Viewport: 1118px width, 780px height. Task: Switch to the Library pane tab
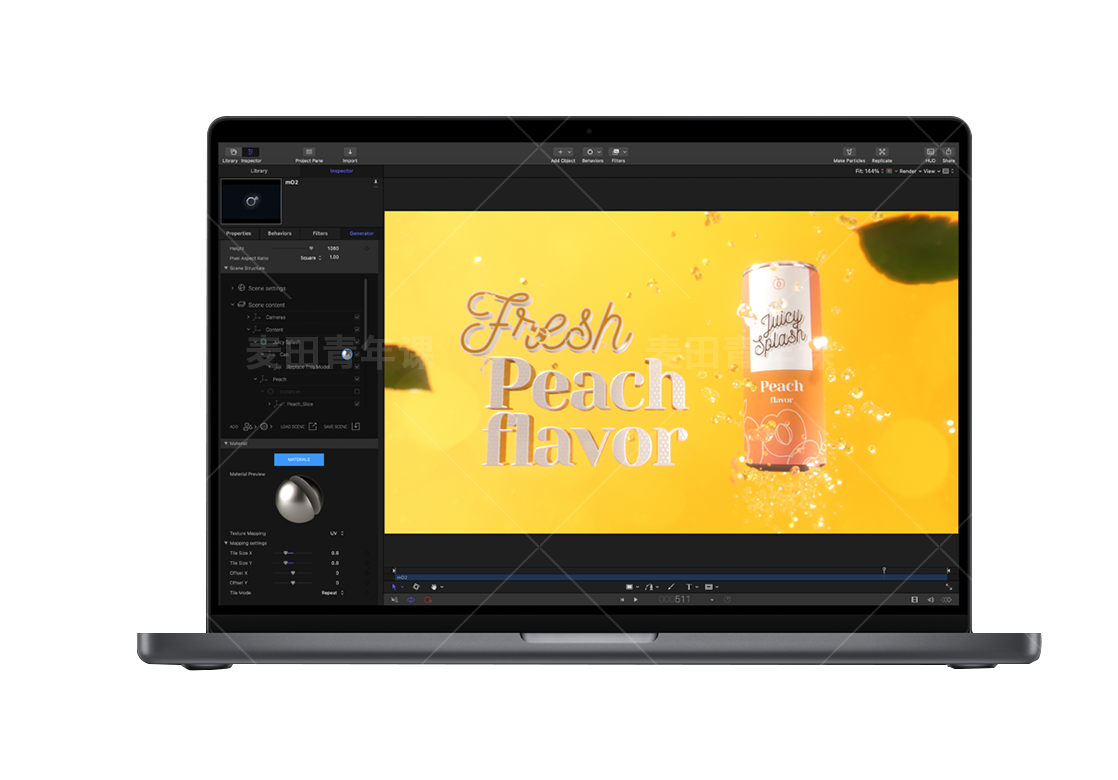(x=259, y=171)
